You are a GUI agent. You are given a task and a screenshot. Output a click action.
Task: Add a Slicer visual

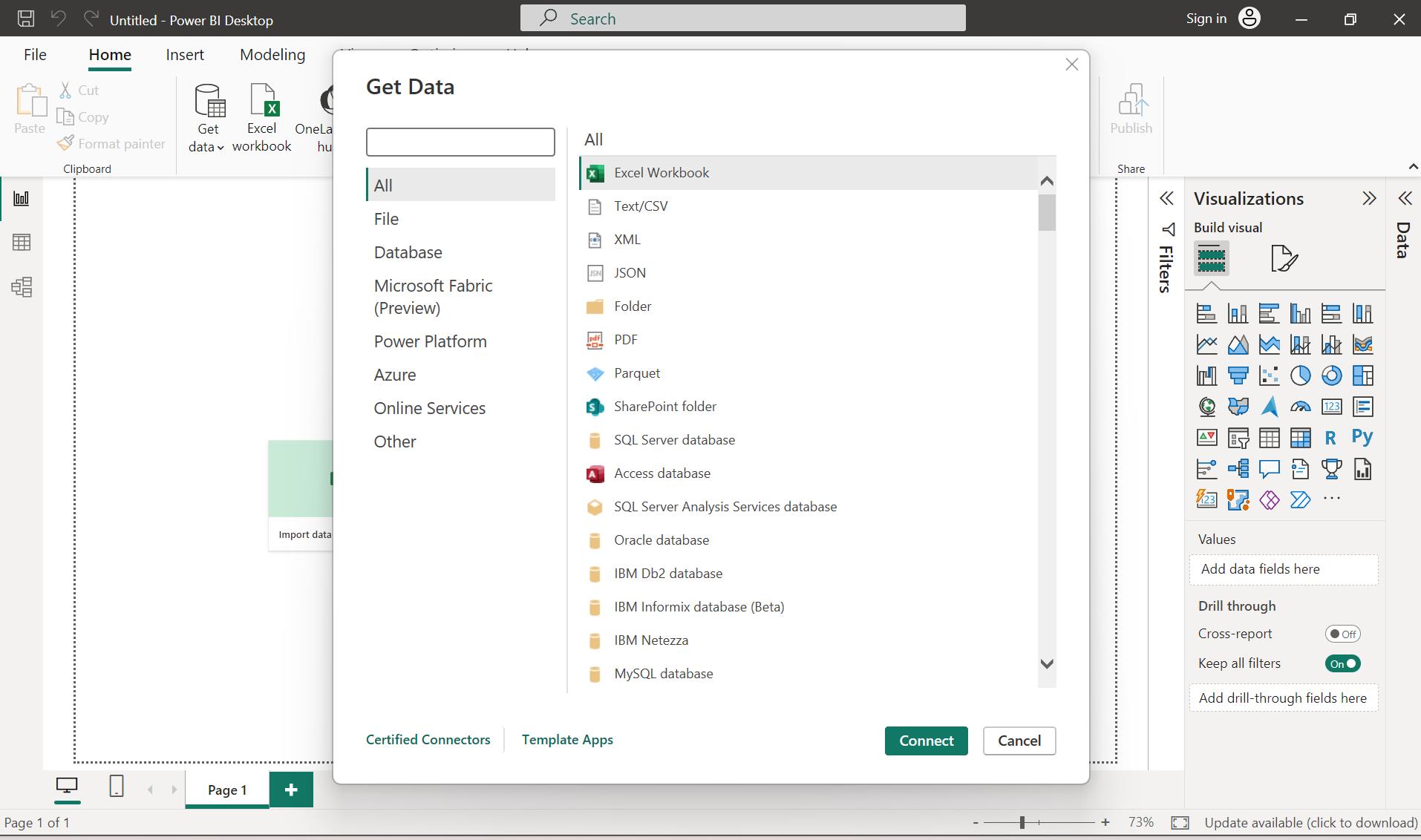(1238, 438)
